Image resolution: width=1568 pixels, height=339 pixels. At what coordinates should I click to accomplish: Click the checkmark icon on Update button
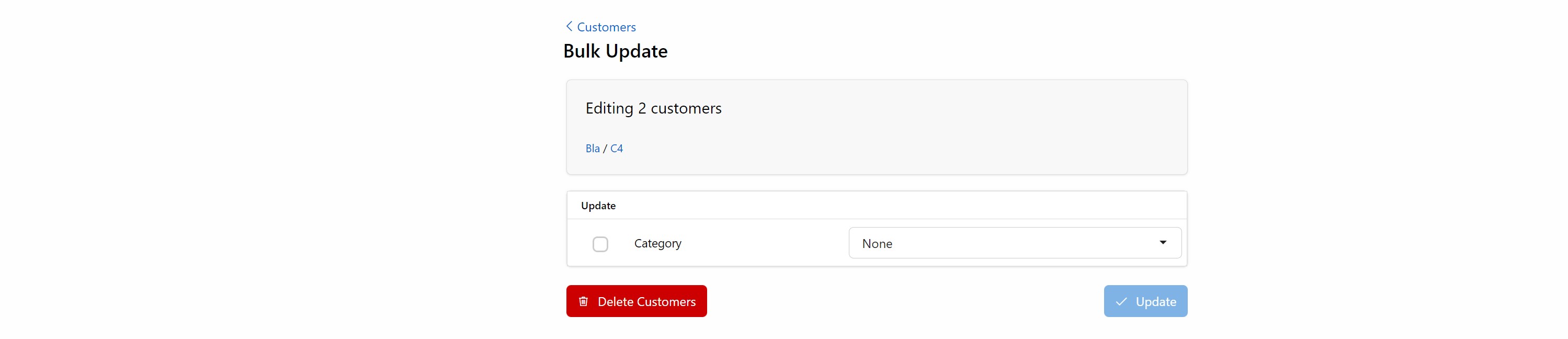point(1121,301)
